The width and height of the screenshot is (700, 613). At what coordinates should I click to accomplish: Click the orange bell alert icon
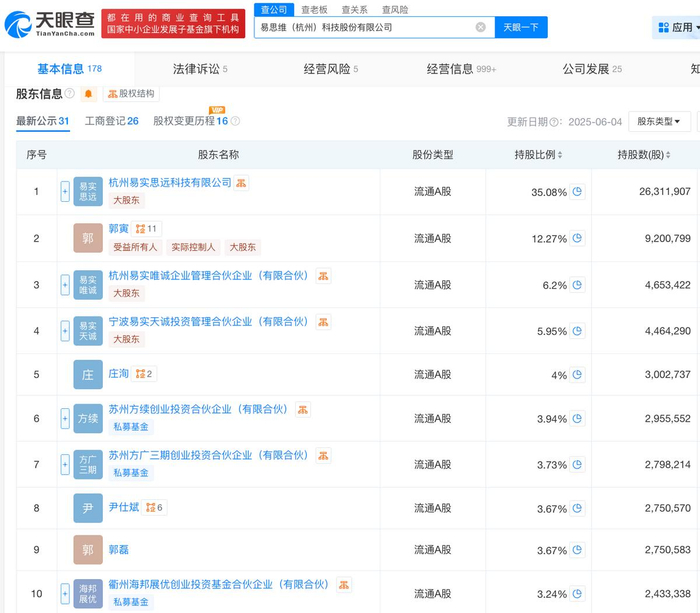[88, 94]
